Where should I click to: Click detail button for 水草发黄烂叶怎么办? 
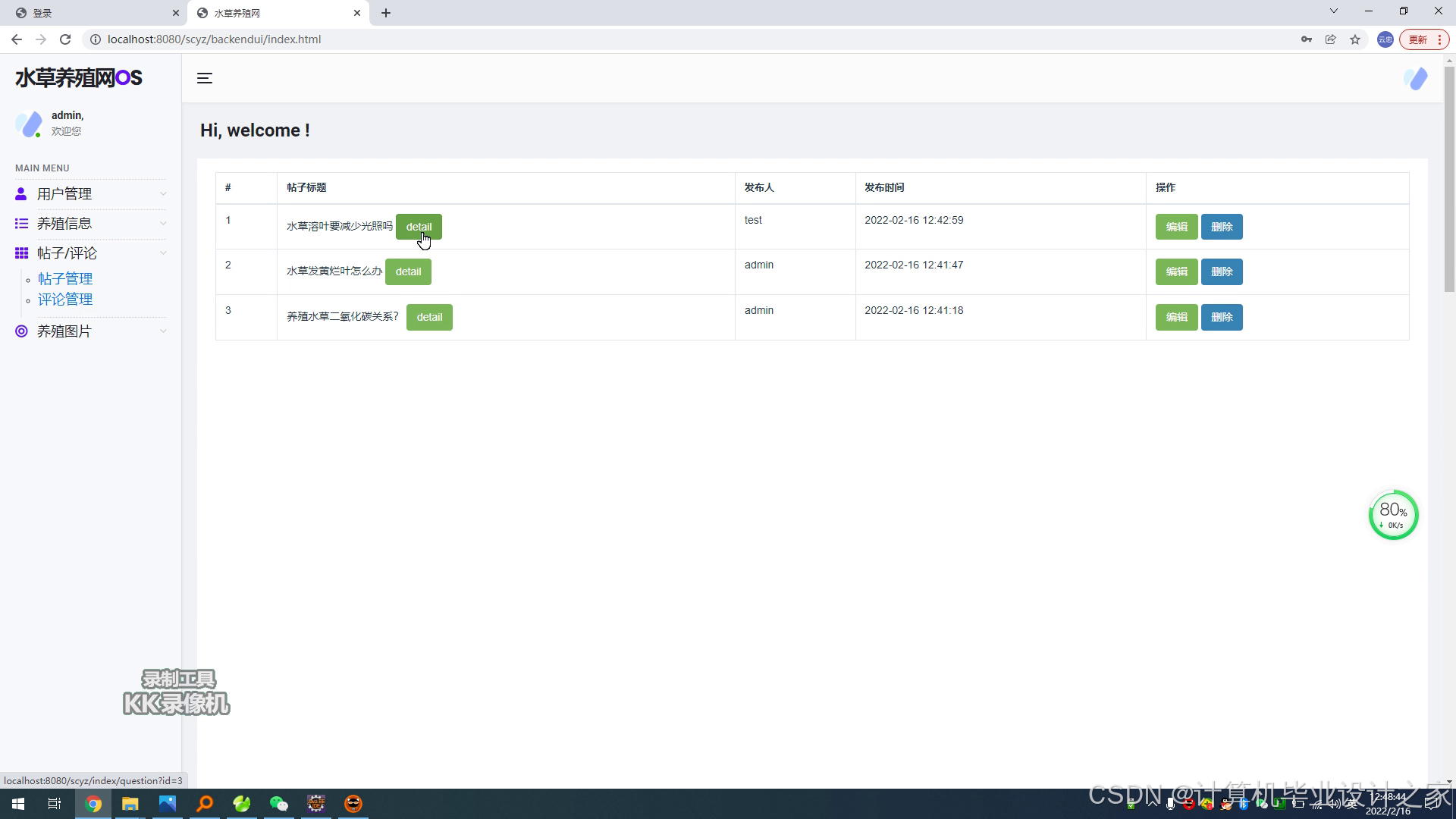(408, 271)
